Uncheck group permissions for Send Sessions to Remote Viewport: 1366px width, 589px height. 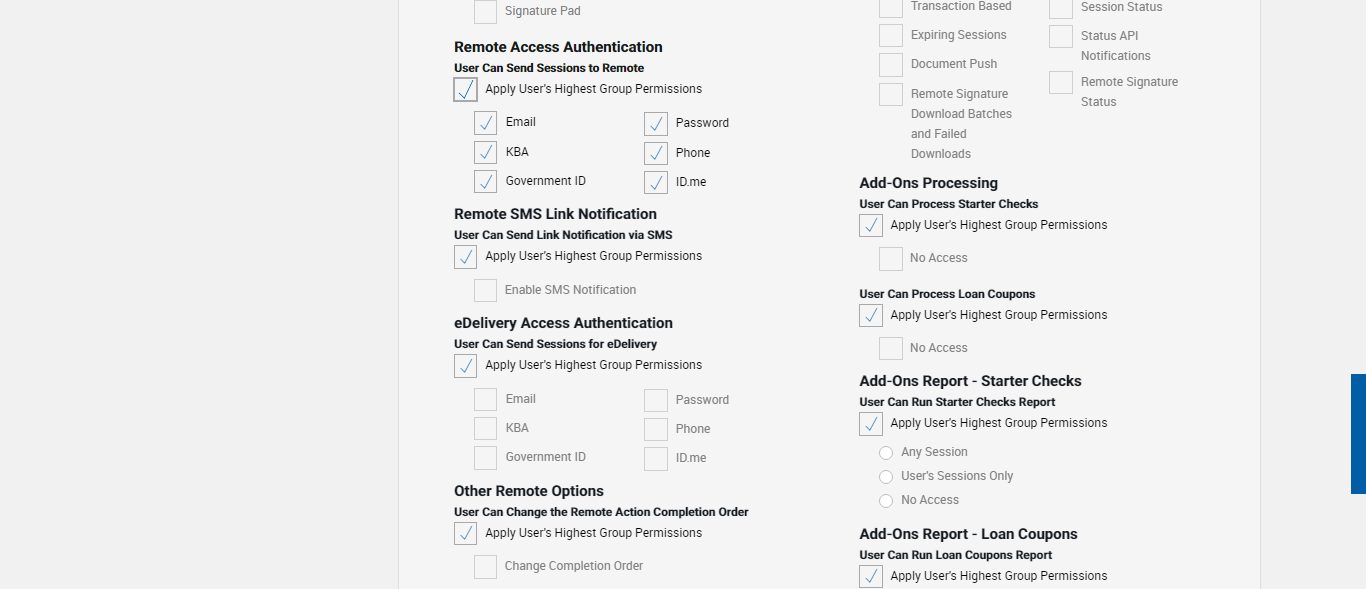[x=465, y=90]
